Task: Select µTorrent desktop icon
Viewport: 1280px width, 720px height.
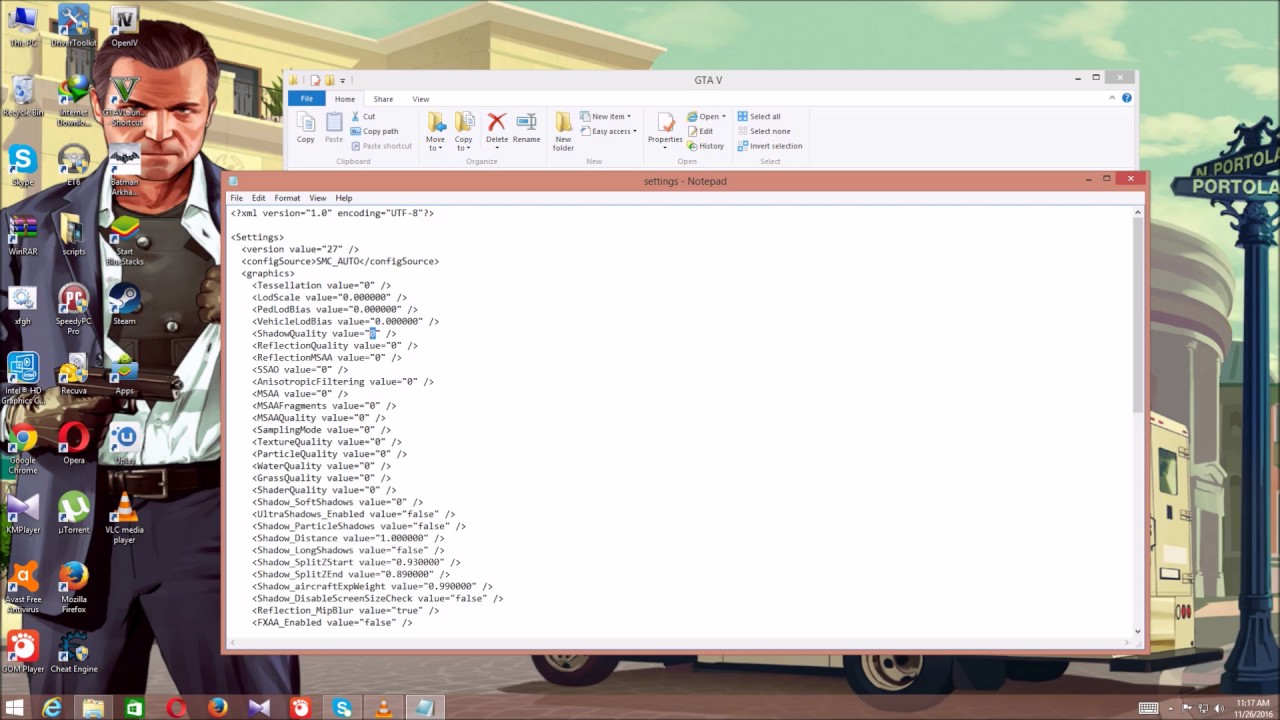Action: (73, 513)
